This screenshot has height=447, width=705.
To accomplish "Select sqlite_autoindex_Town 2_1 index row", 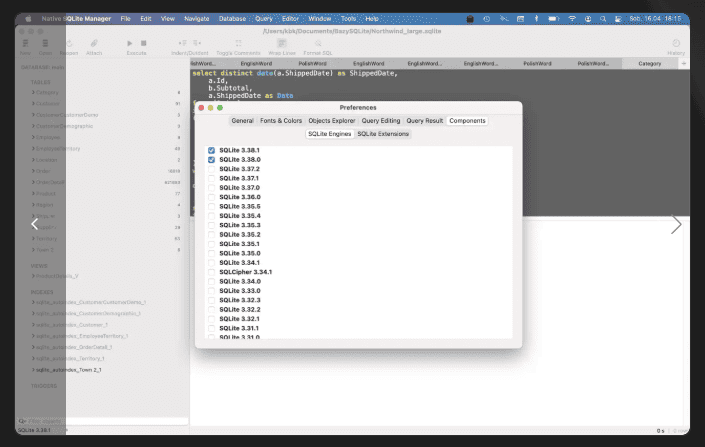I will 68,370.
